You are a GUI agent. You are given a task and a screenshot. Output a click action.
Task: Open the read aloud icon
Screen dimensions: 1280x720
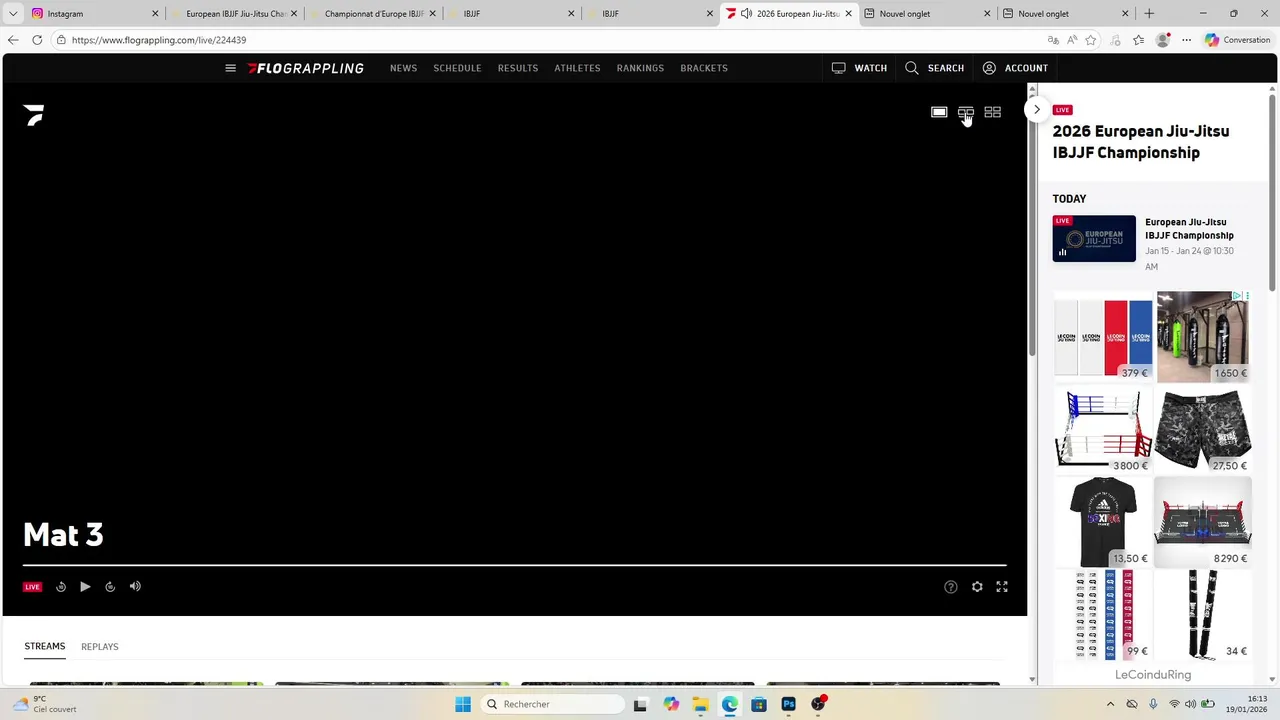pos(1072,40)
